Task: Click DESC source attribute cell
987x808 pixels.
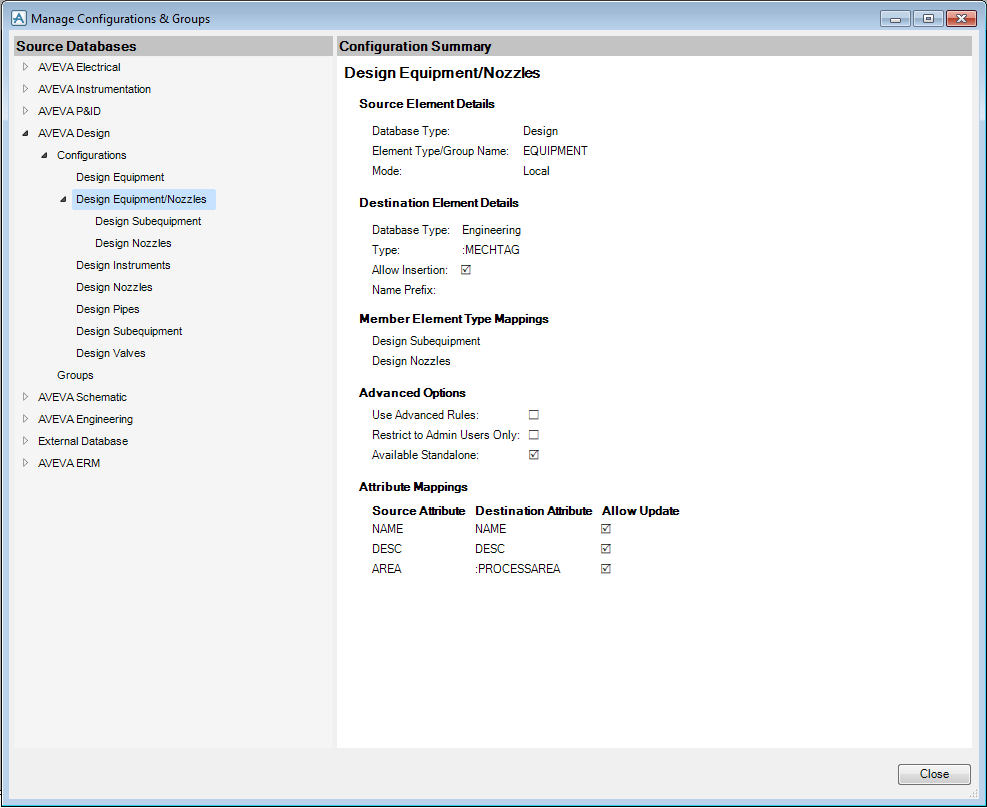Action: pyautogui.click(x=386, y=549)
